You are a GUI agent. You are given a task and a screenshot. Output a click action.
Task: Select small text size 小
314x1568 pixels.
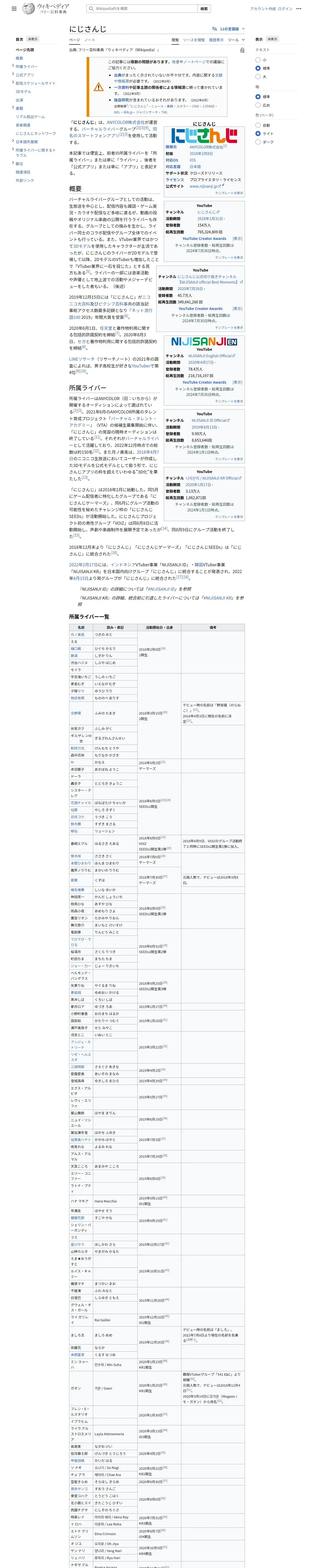tap(258, 60)
